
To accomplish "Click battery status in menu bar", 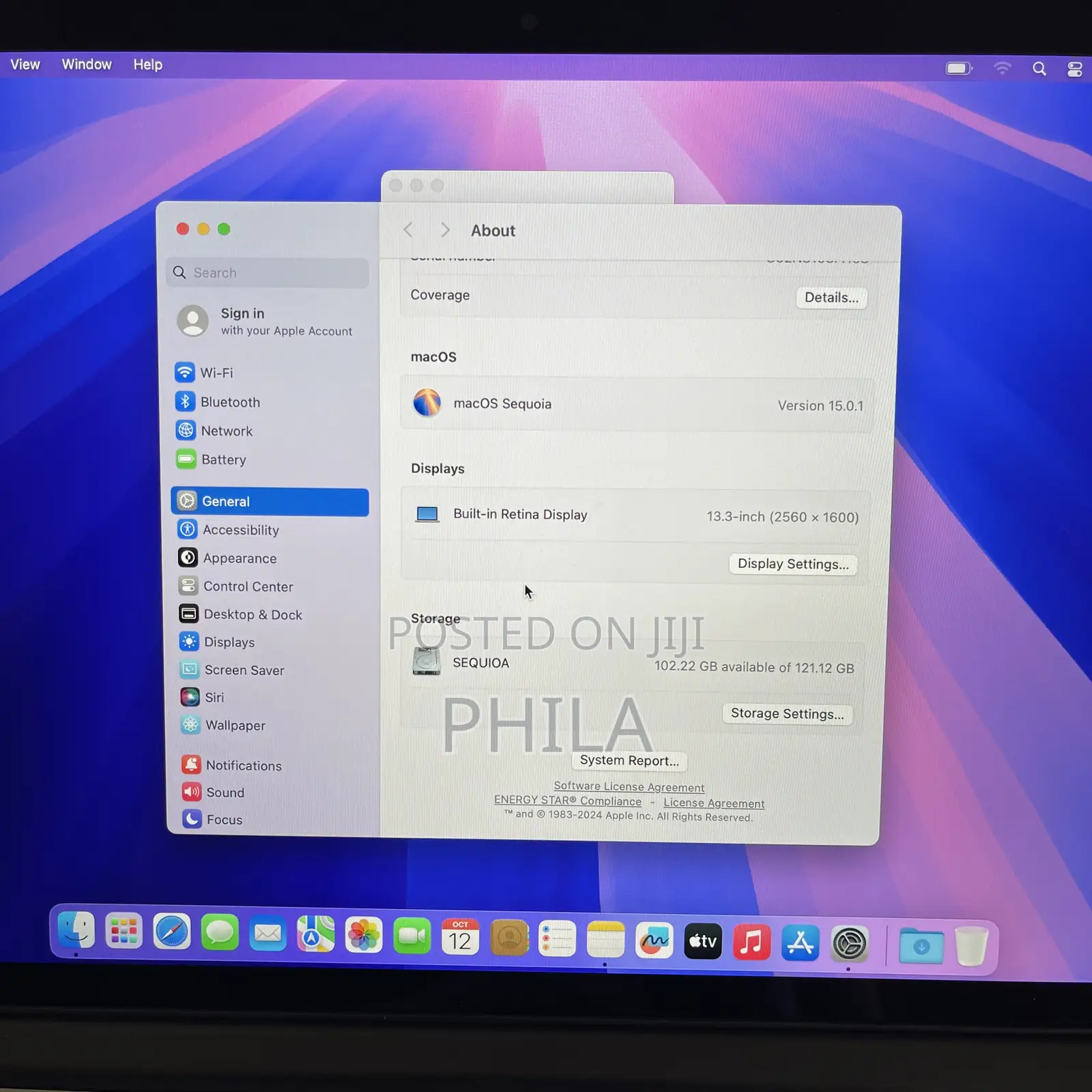I will pyautogui.click(x=958, y=68).
